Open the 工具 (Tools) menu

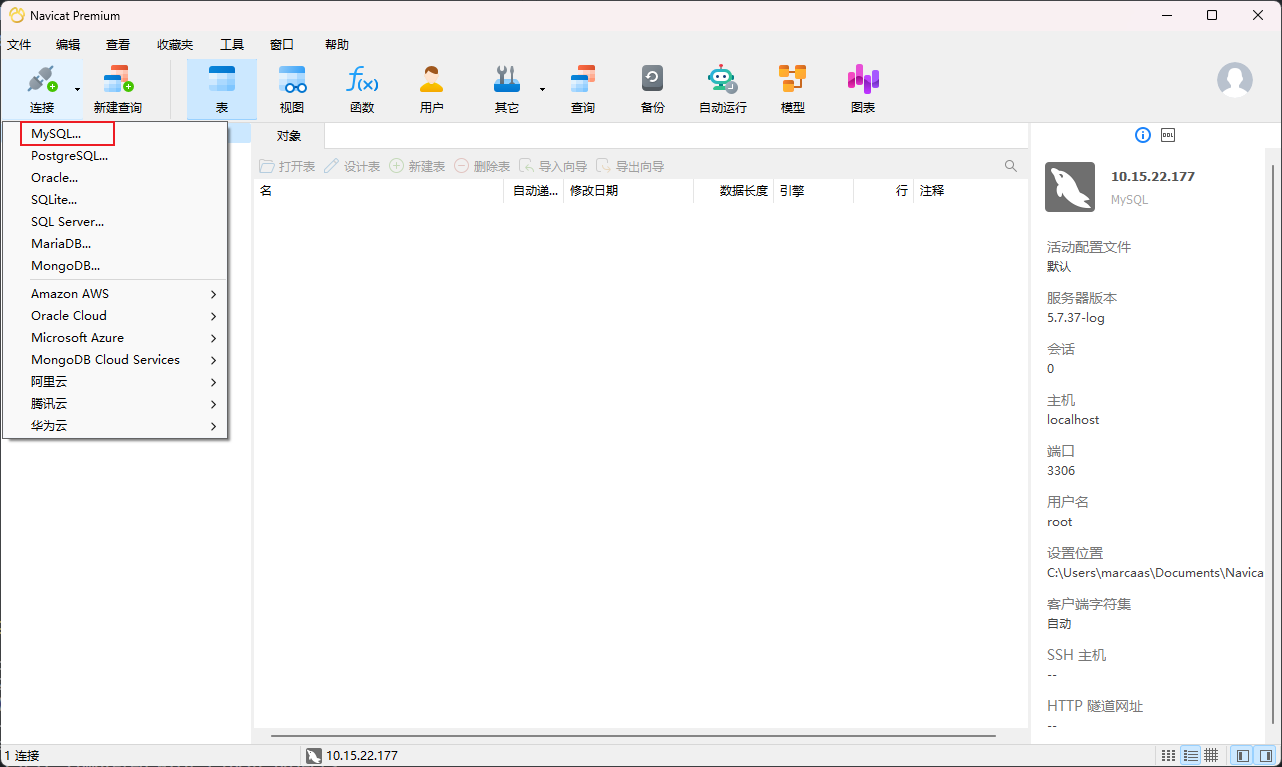(232, 45)
